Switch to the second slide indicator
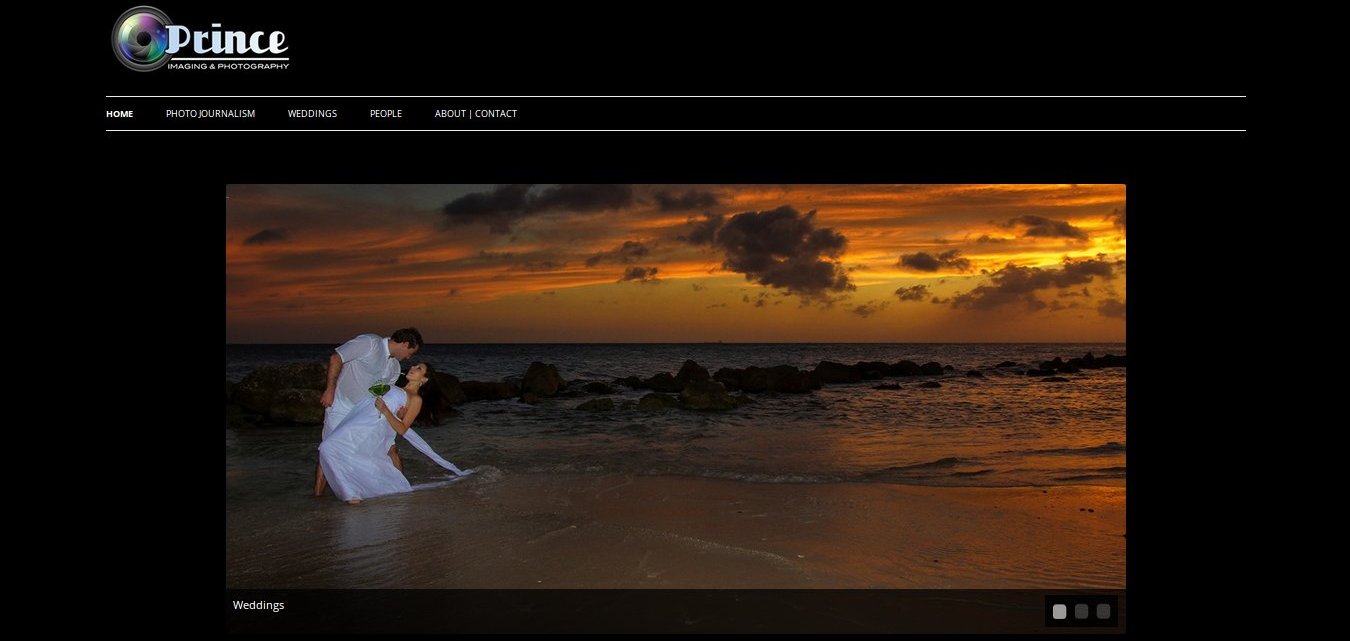 click(1081, 612)
